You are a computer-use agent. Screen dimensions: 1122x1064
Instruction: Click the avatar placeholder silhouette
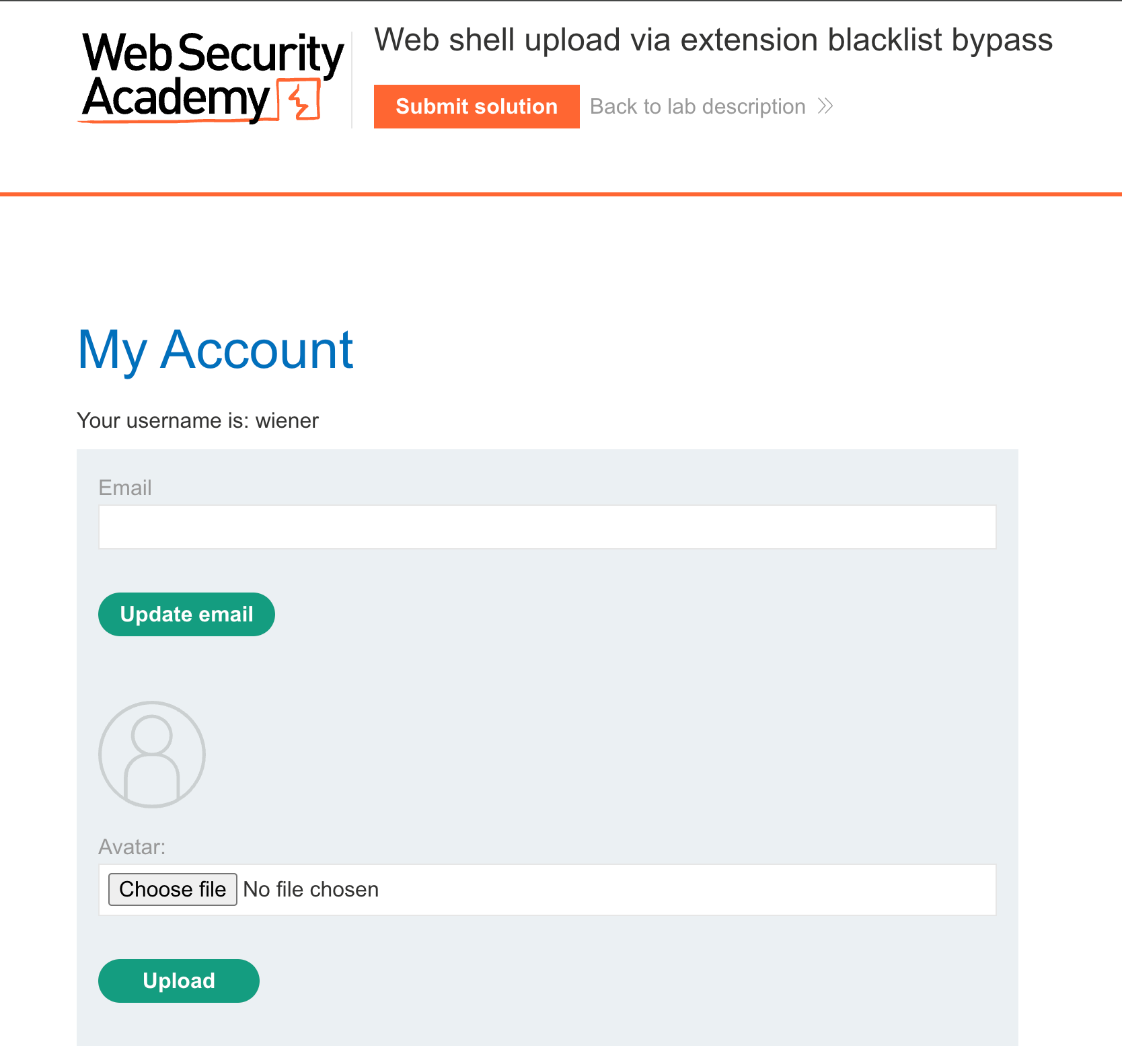tap(152, 754)
